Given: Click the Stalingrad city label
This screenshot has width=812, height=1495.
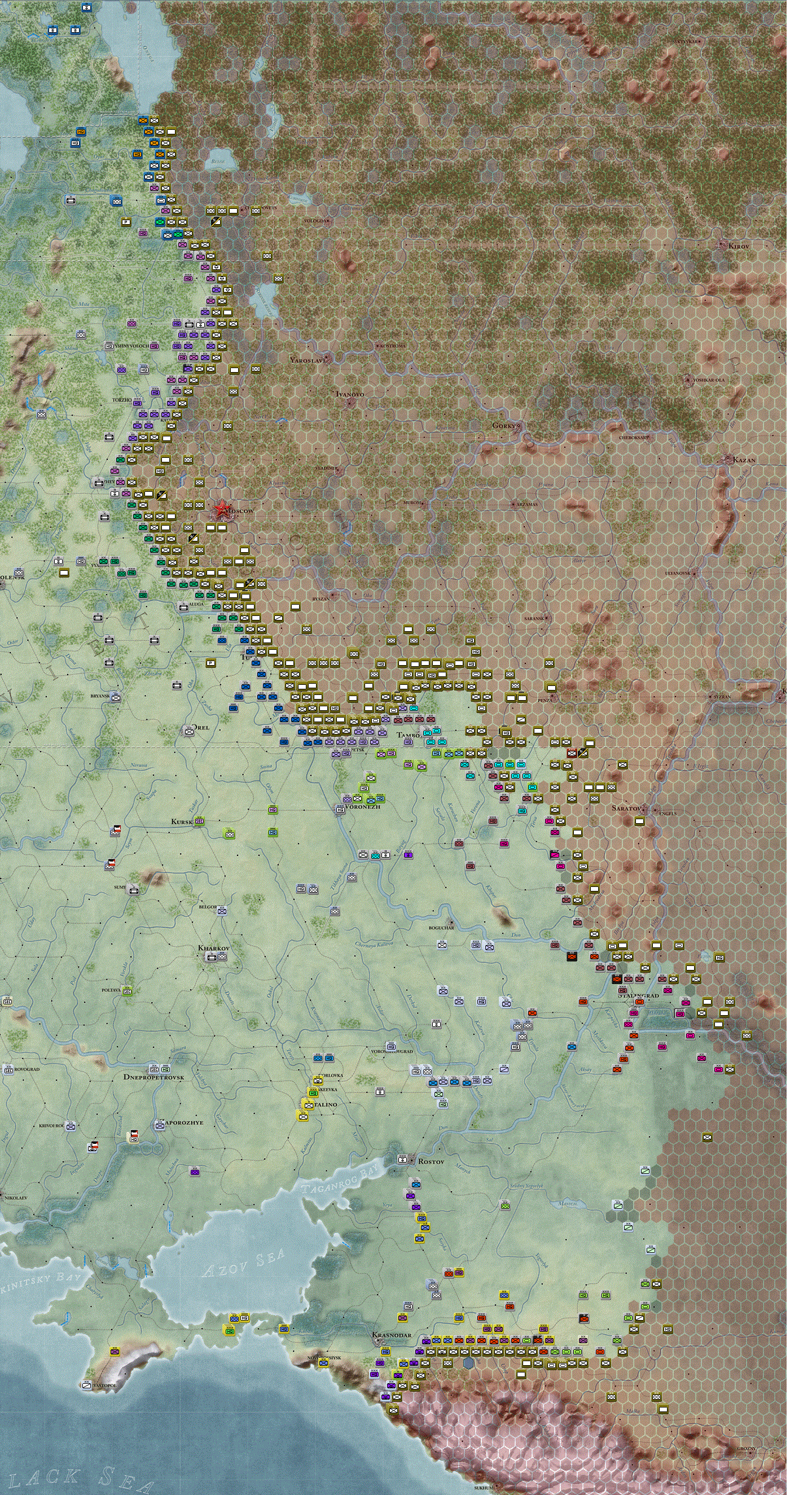Looking at the screenshot, I should [x=638, y=995].
